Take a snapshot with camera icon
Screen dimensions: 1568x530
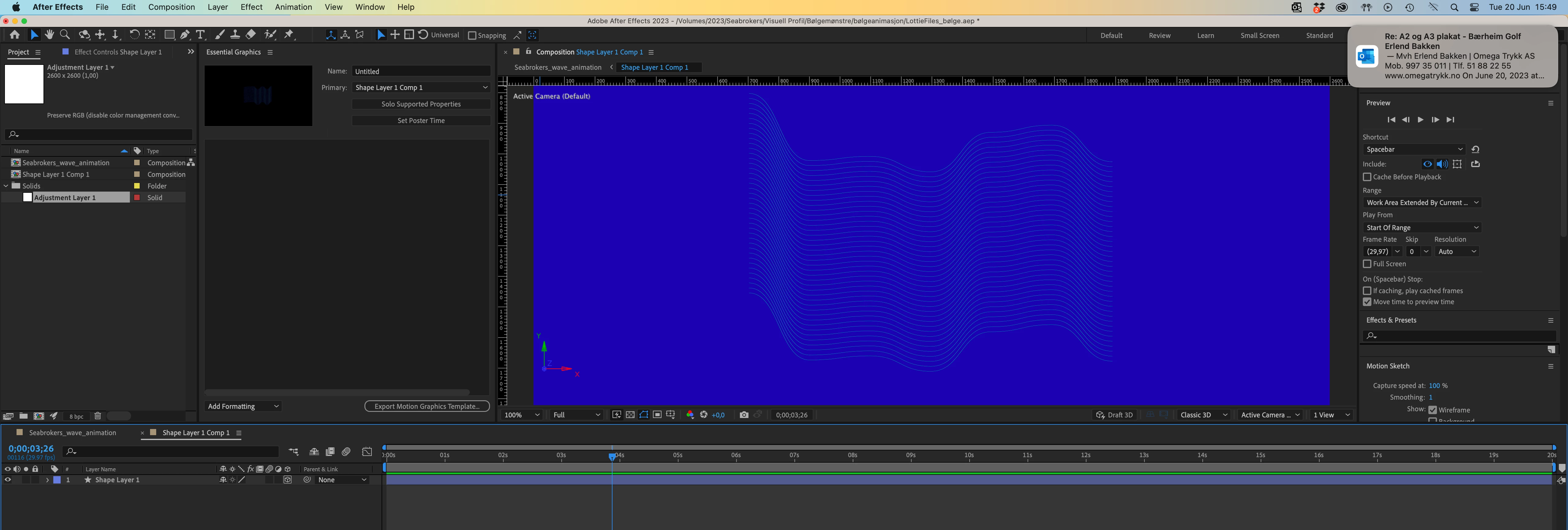[x=744, y=415]
